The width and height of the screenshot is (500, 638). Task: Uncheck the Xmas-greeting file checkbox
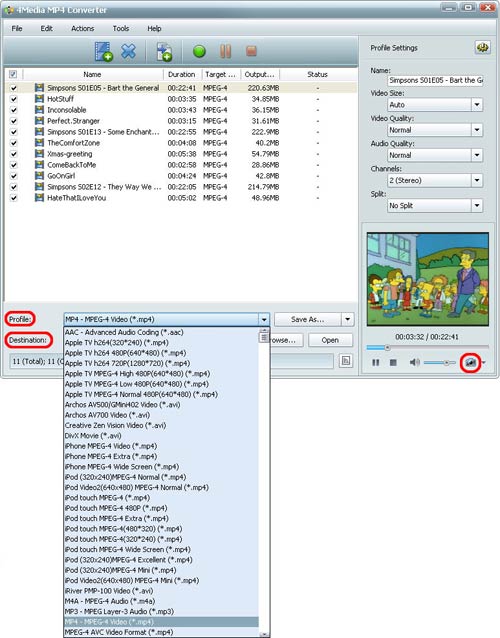click(13, 154)
